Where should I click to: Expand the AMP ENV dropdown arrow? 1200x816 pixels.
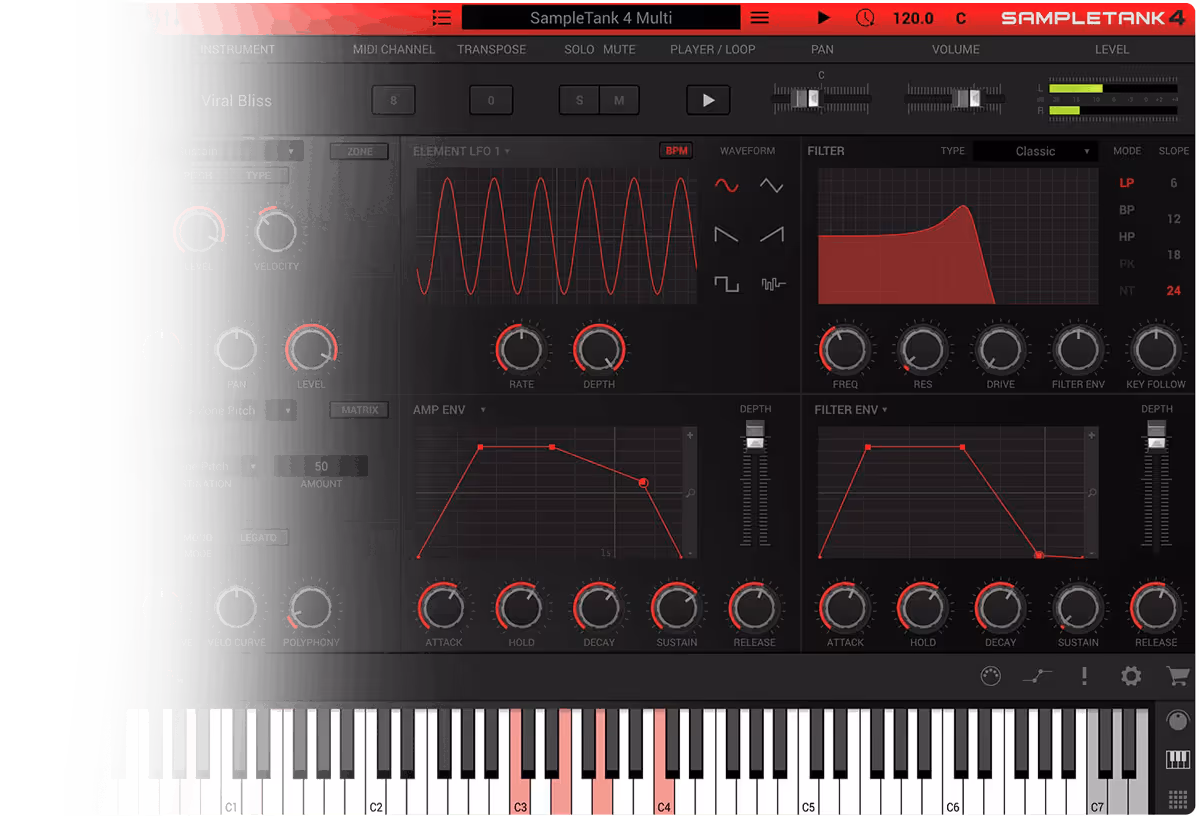pyautogui.click(x=483, y=410)
